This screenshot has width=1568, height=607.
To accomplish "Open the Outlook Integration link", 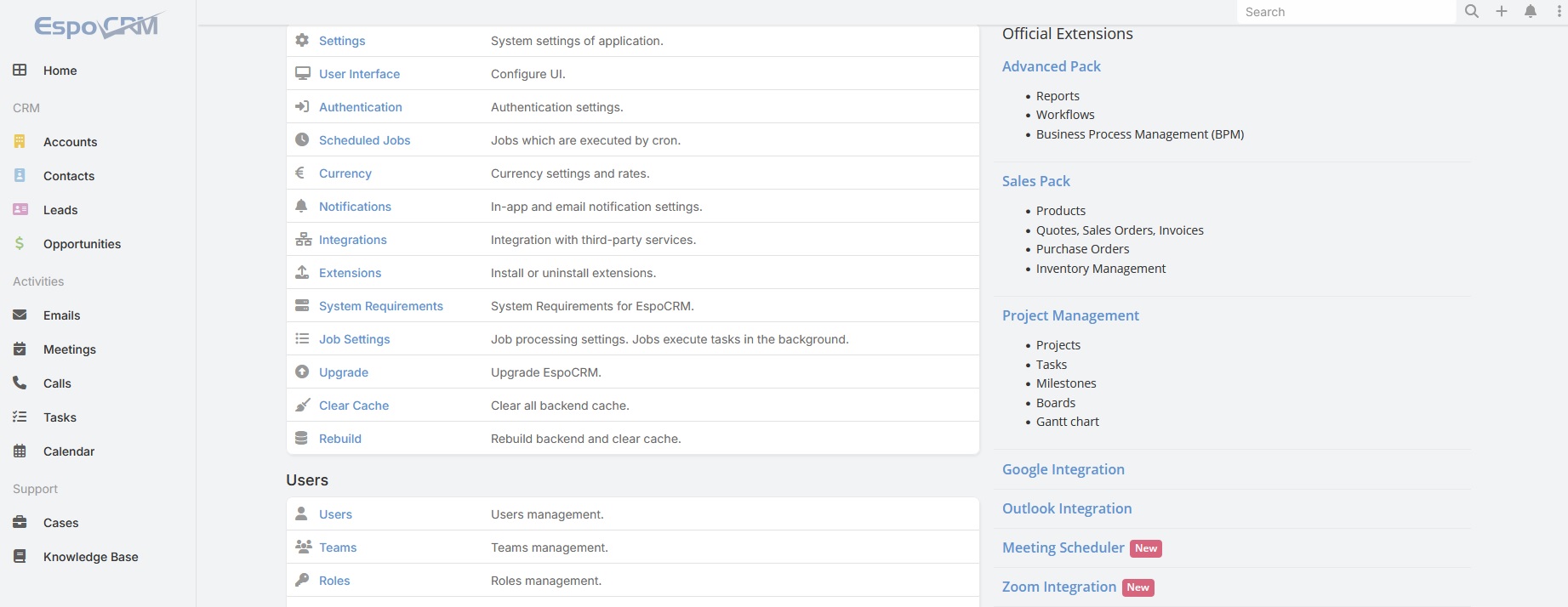I will click(1067, 508).
